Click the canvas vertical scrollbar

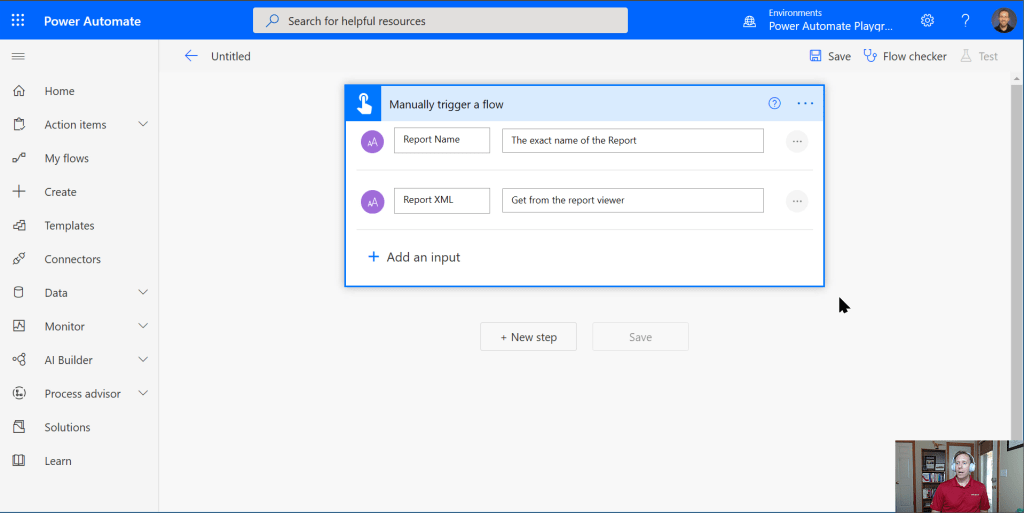point(1016,261)
